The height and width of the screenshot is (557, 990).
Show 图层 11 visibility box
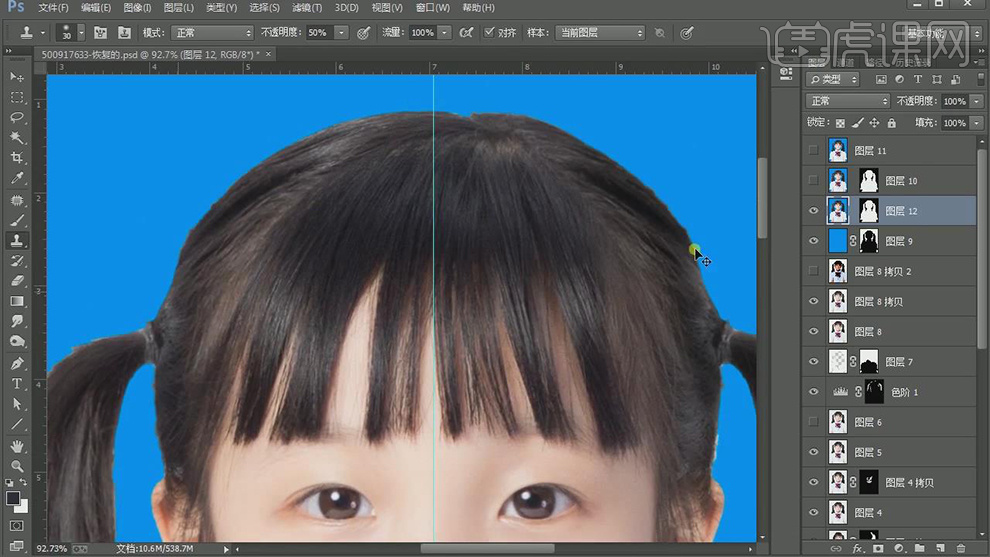(813, 150)
